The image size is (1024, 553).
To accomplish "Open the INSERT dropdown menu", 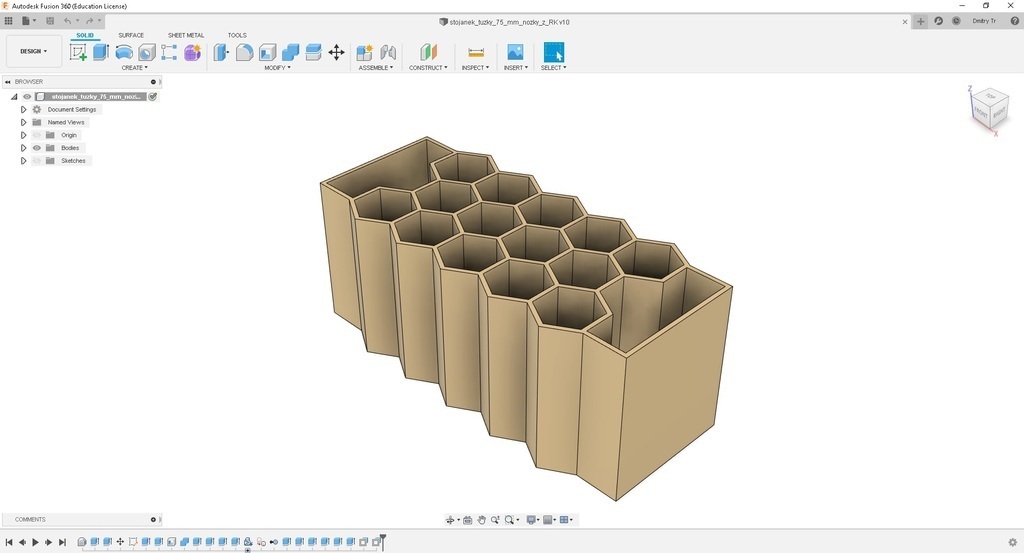I will pos(516,68).
